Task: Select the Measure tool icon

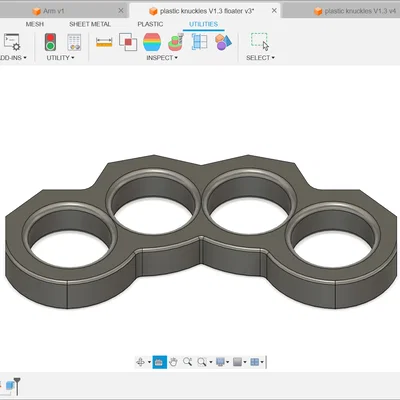Action: (104, 42)
